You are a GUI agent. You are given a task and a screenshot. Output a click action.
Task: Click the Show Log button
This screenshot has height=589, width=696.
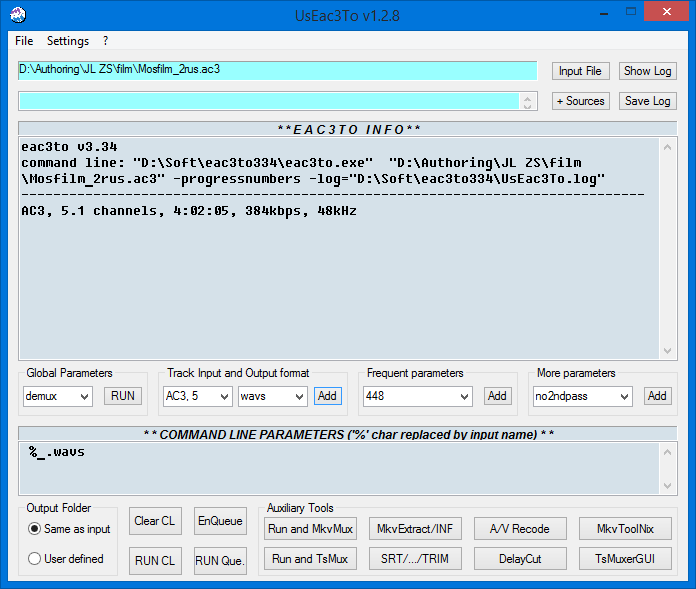tap(648, 71)
